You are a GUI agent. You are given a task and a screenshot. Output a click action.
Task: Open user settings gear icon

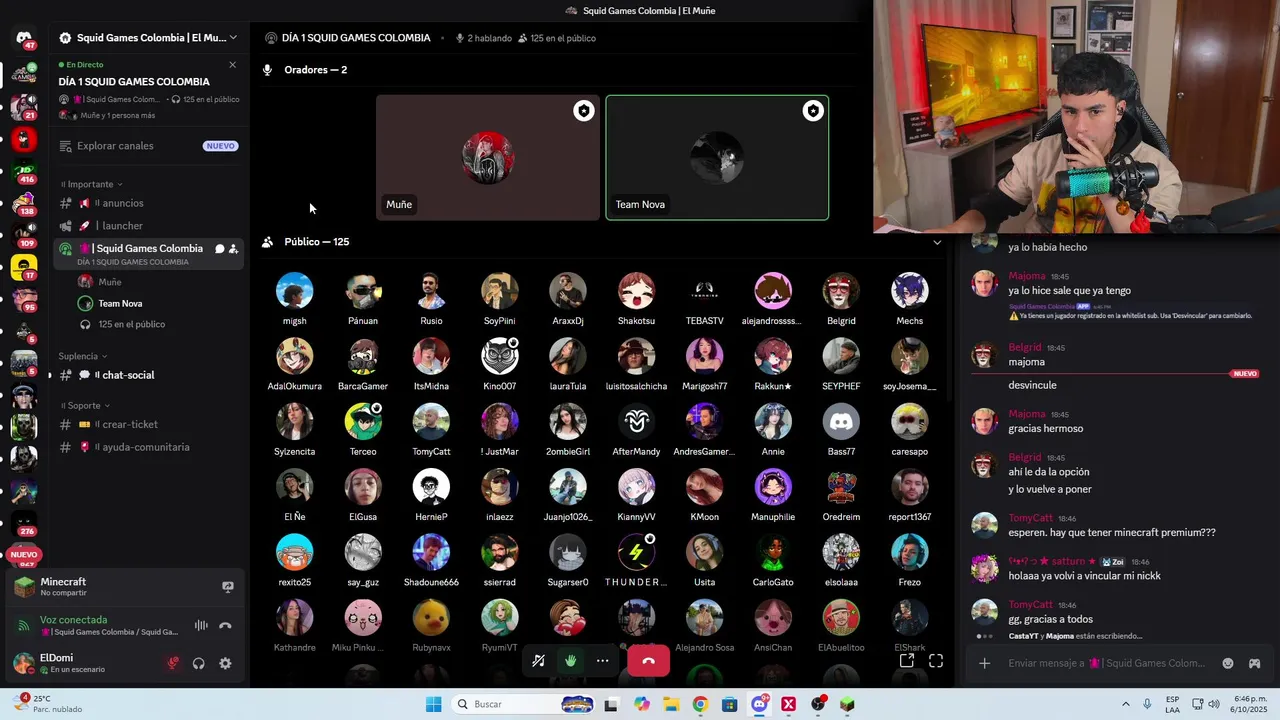(x=225, y=663)
